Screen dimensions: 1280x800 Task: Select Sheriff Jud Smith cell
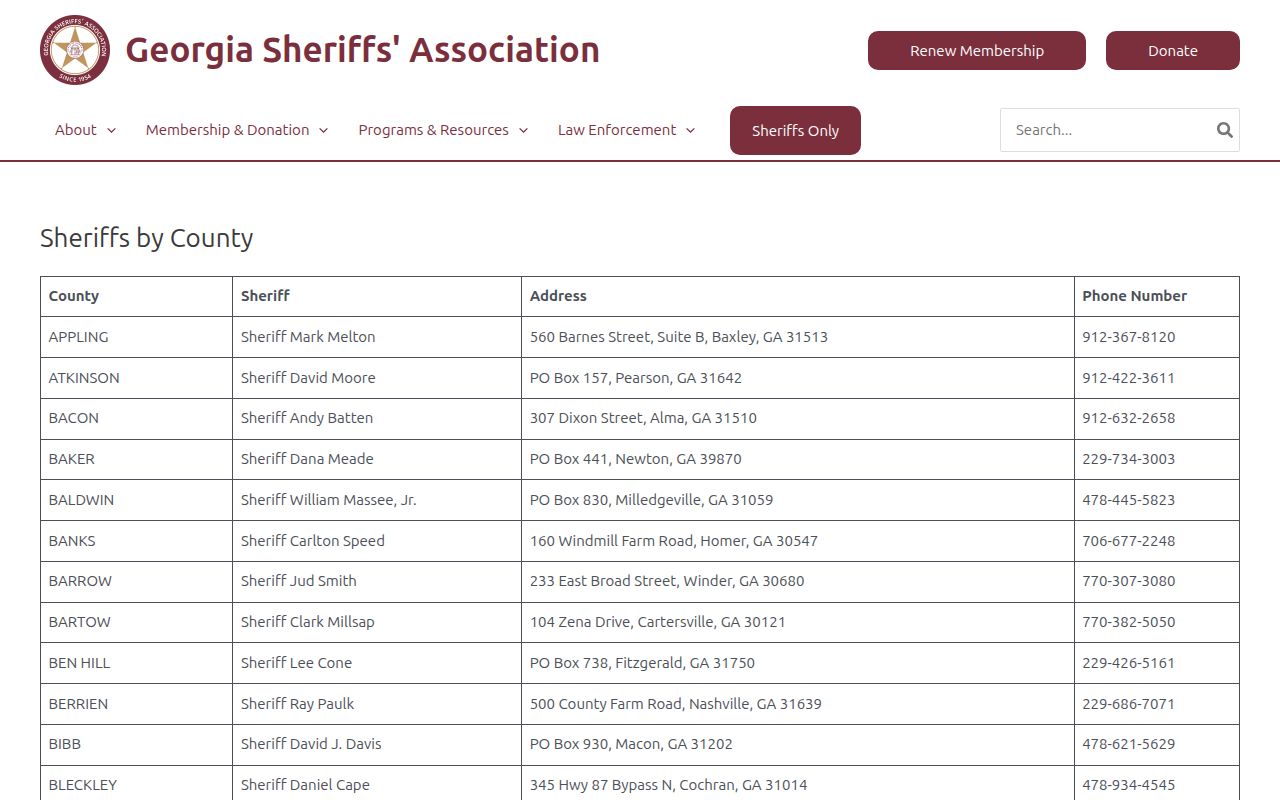(377, 581)
